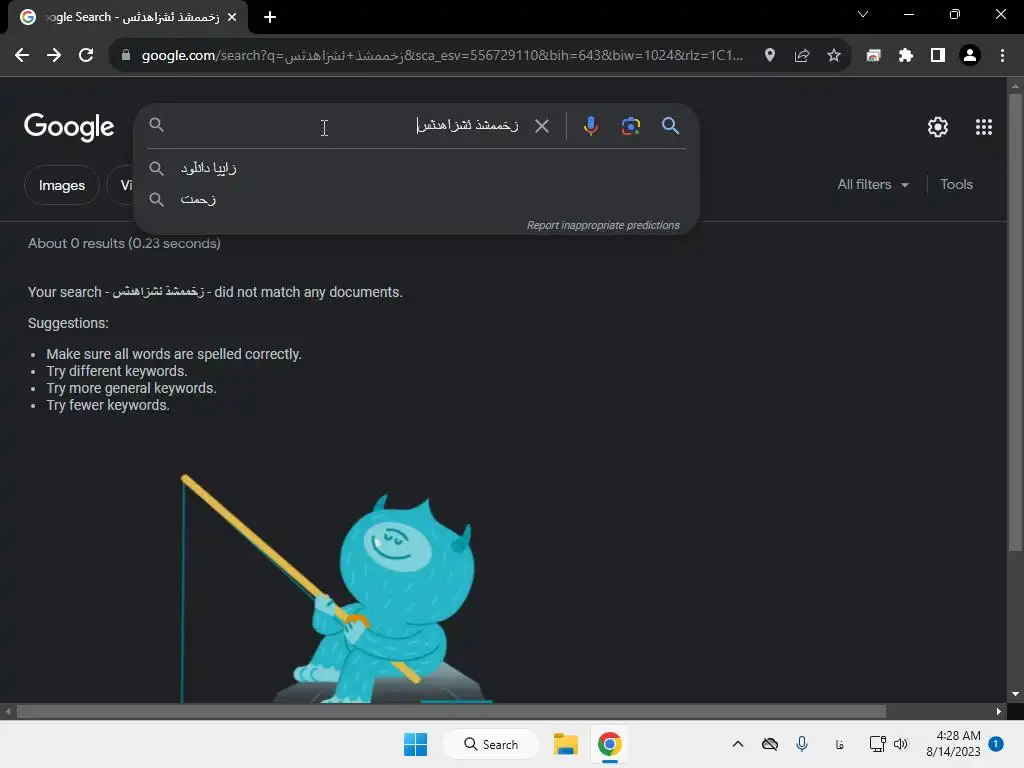1024x768 pixels.
Task: Share this page from address bar
Action: [x=801, y=56]
